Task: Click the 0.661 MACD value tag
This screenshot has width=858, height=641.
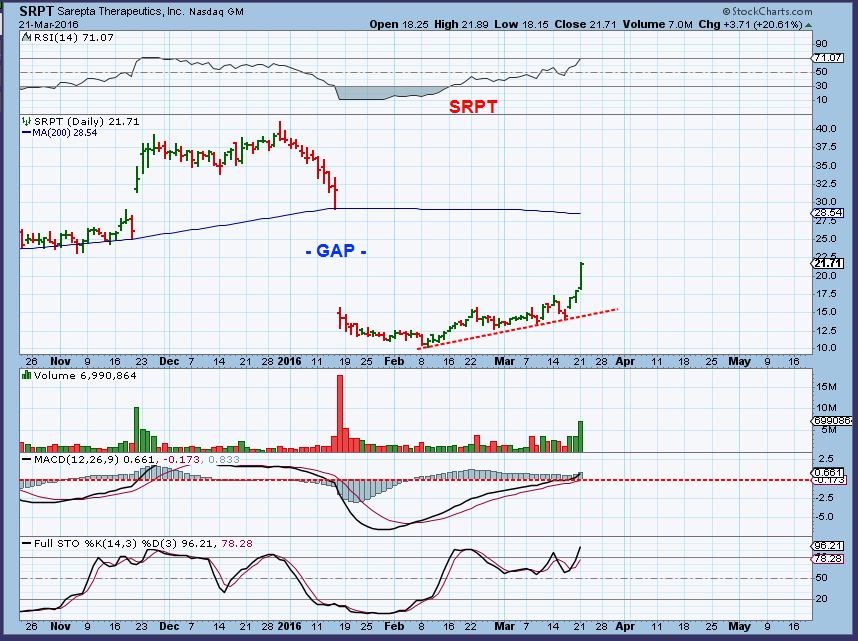Action: point(827,472)
